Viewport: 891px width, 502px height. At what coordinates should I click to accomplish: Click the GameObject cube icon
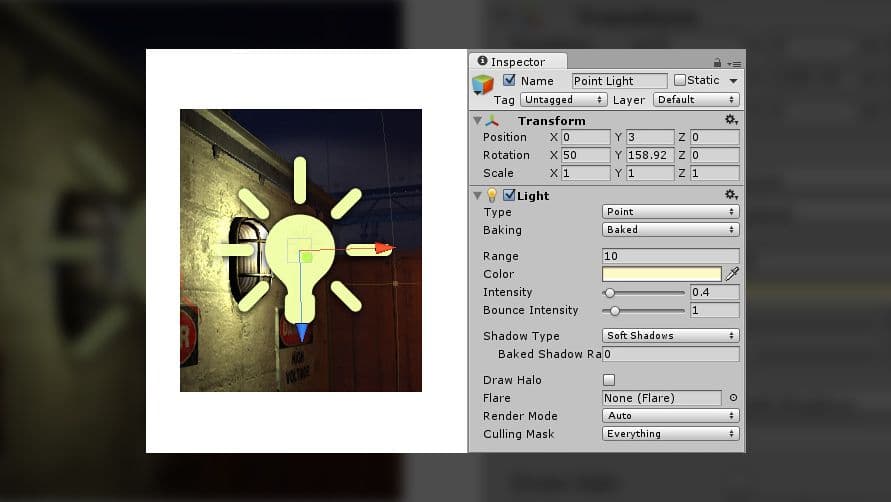pos(483,85)
